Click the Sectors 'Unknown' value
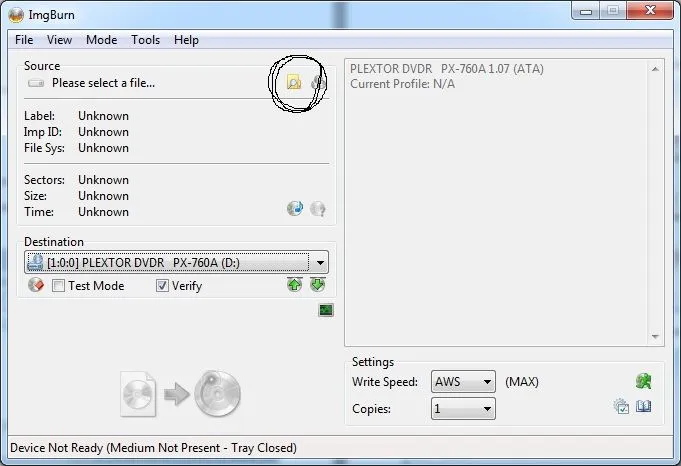The image size is (681, 466). click(x=103, y=180)
